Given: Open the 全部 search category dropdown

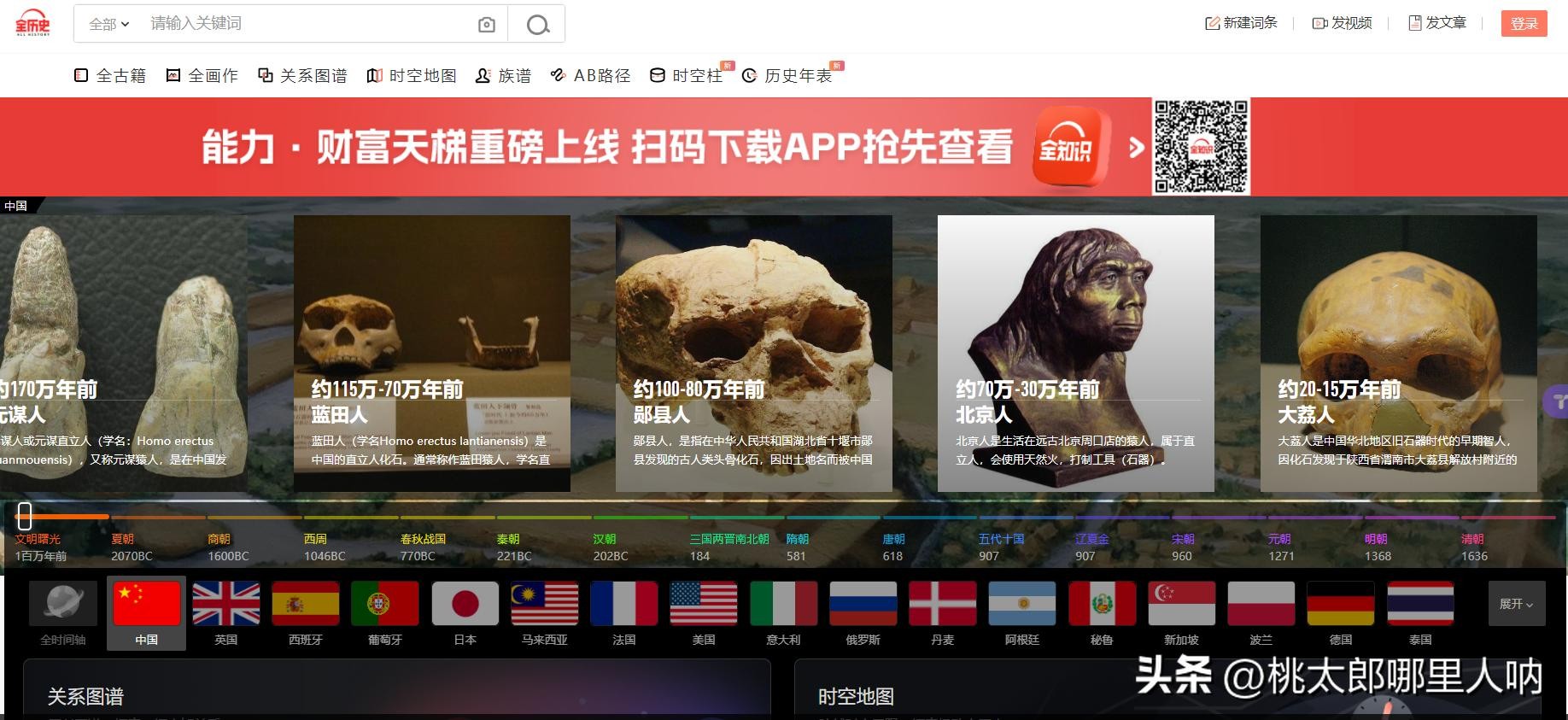Looking at the screenshot, I should point(108,24).
